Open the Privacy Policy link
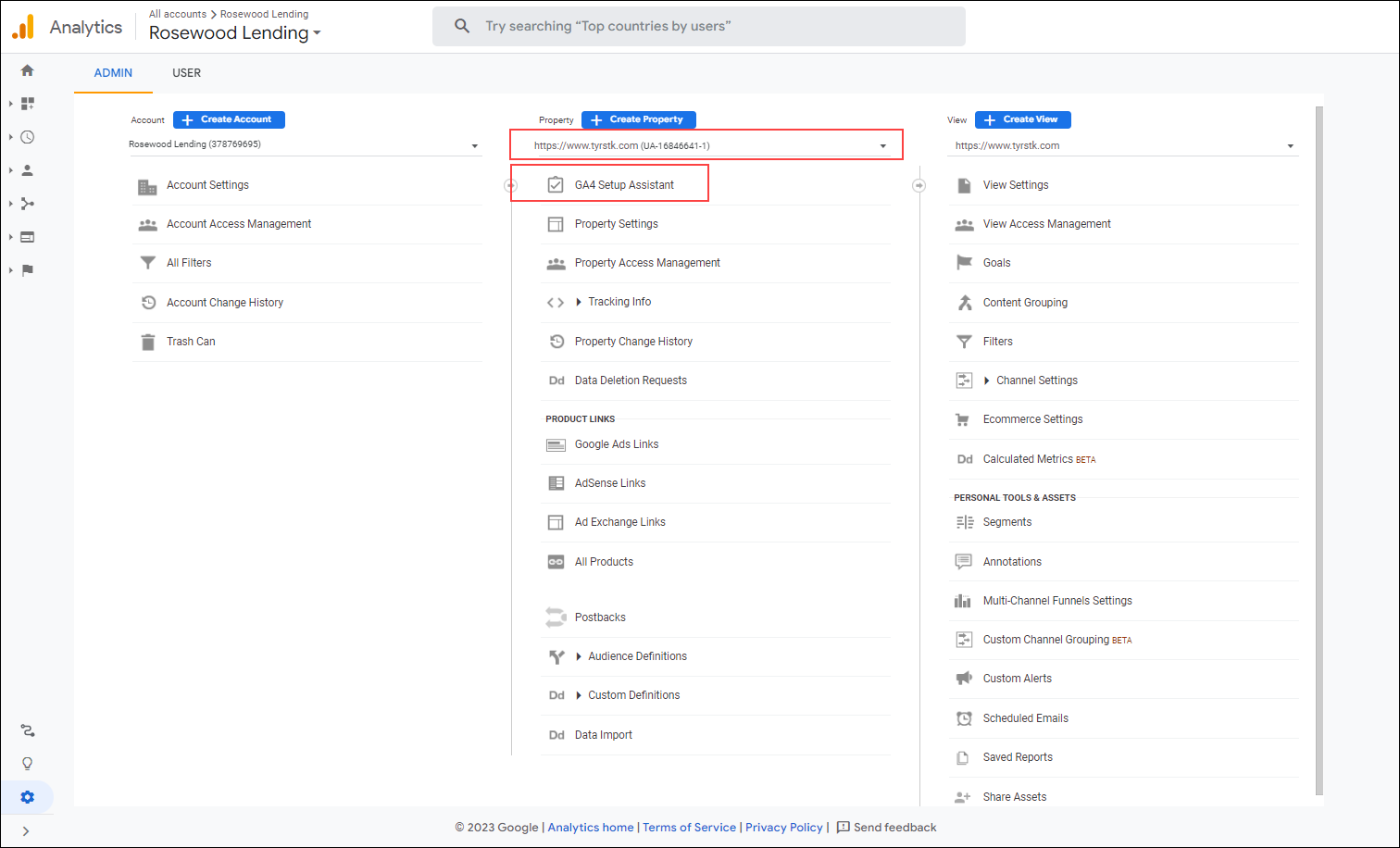The image size is (1400, 848). click(783, 828)
